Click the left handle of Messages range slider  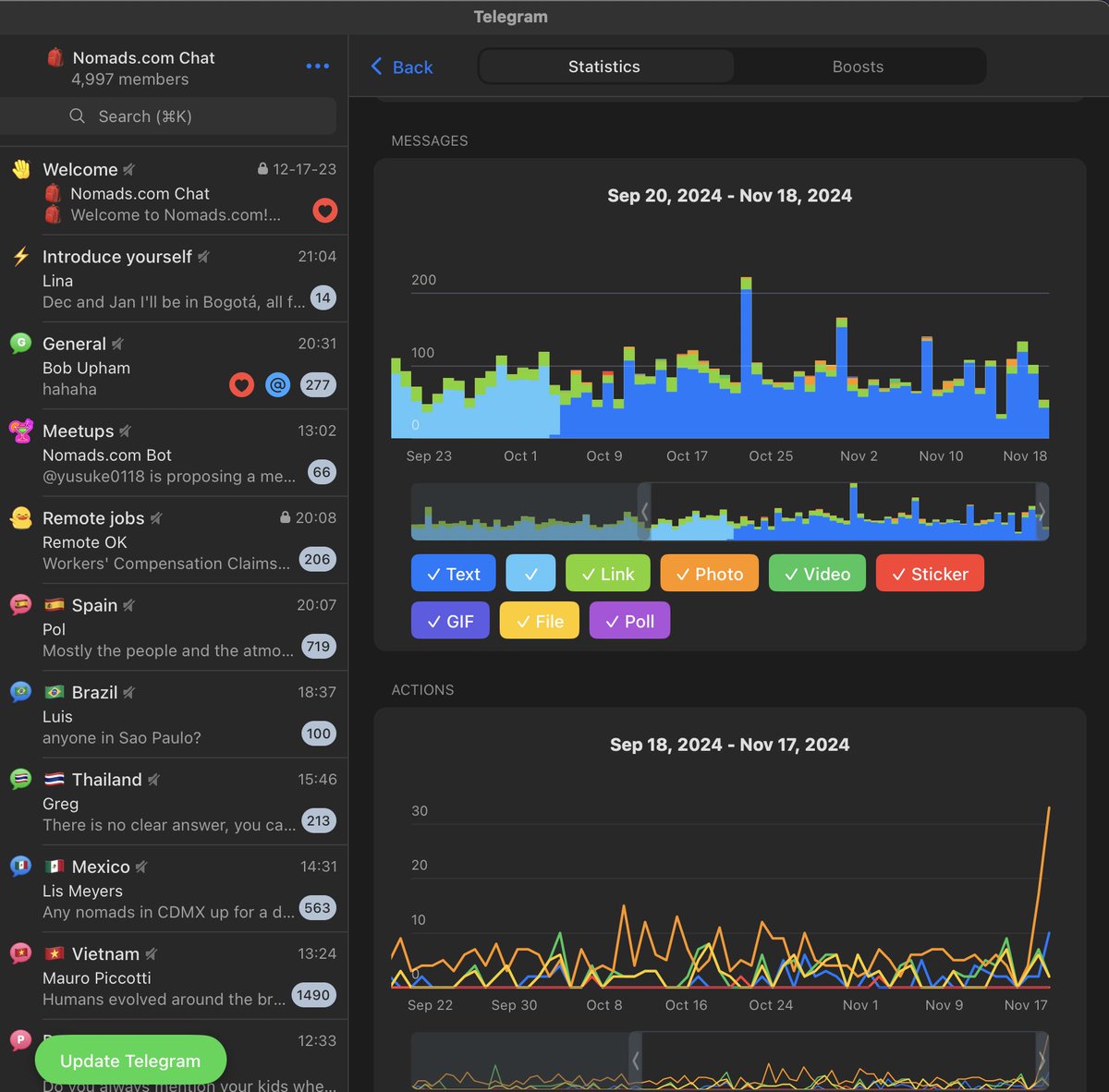click(x=644, y=512)
